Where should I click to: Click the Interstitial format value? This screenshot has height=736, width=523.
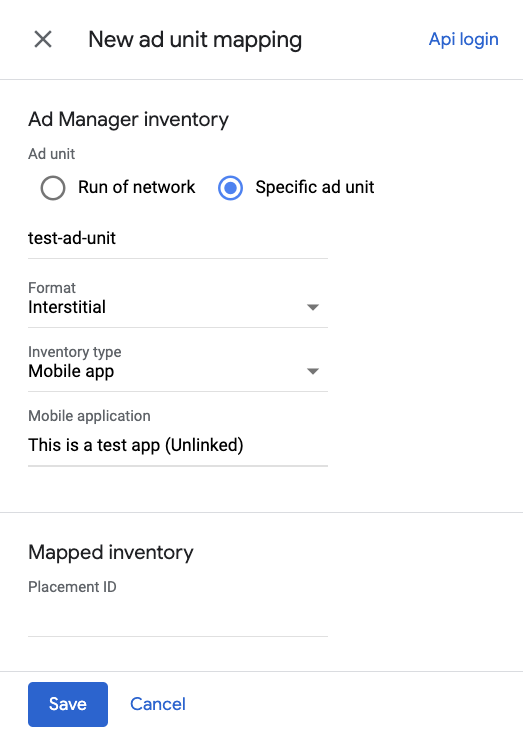(x=67, y=307)
